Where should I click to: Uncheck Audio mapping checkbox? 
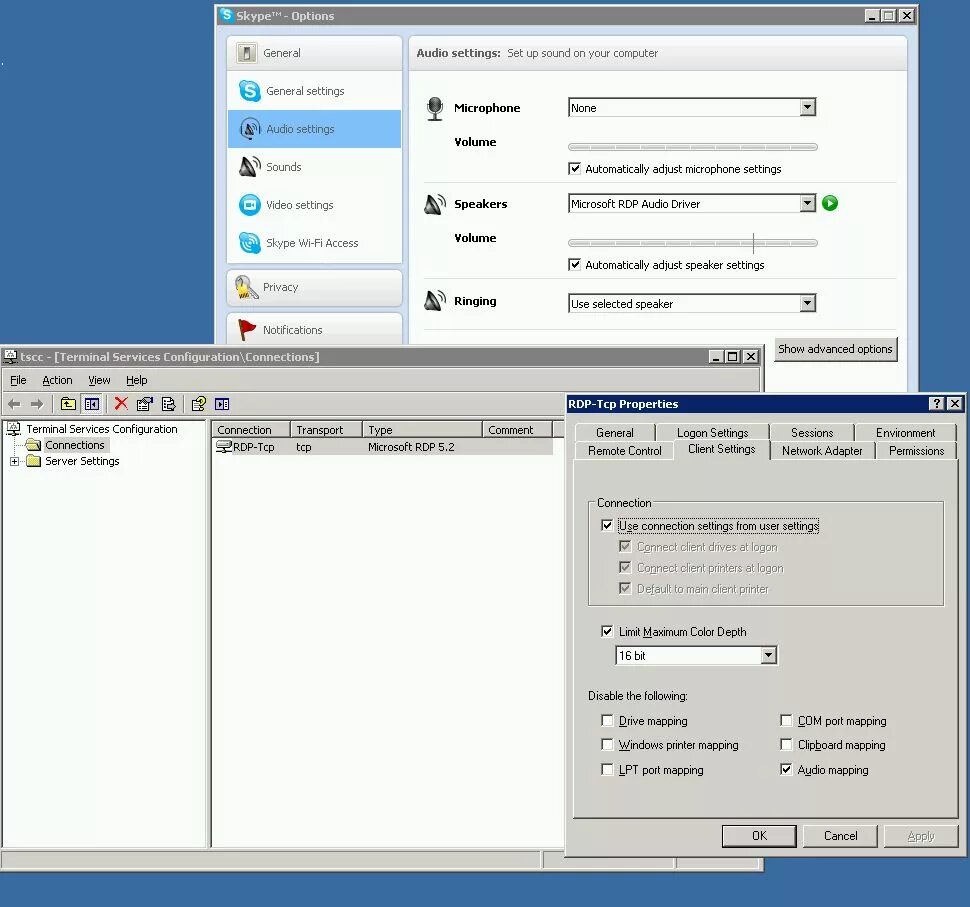click(x=786, y=770)
